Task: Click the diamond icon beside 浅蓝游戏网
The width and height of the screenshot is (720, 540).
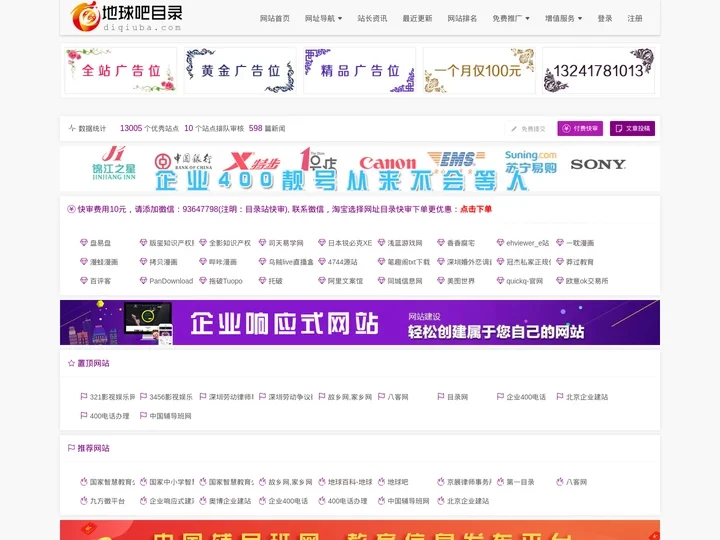Action: [381, 242]
